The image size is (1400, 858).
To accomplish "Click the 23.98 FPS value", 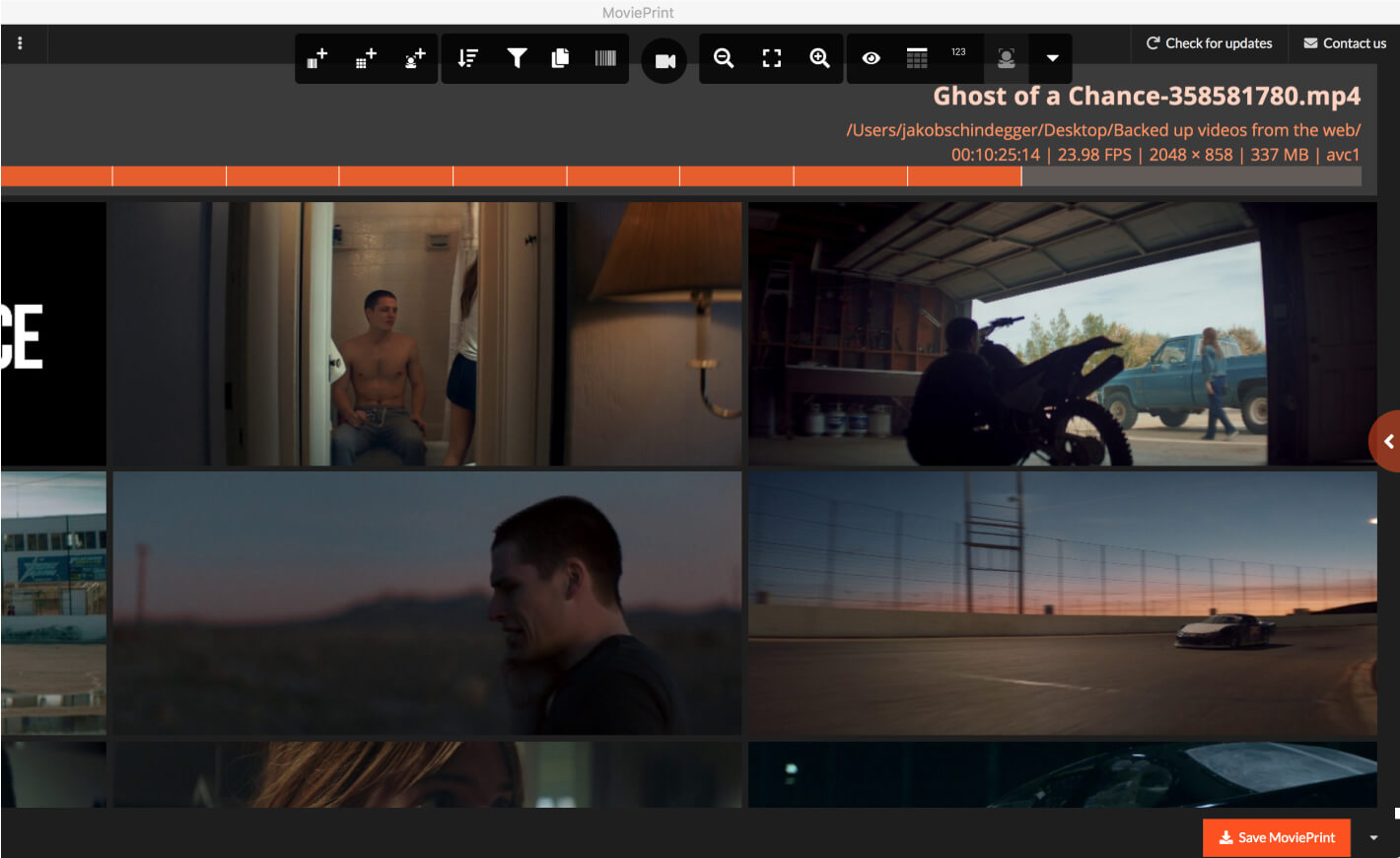I will point(1094,155).
